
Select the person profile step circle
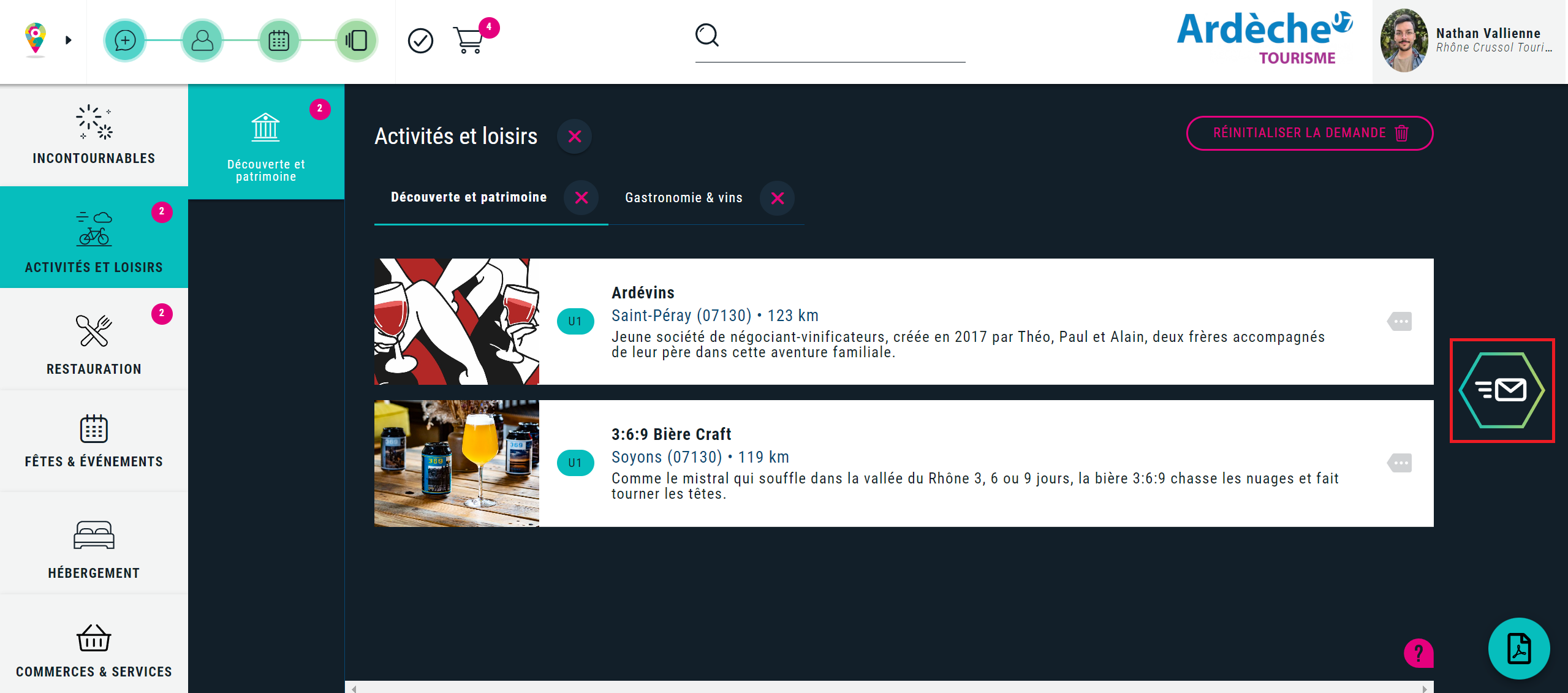(x=202, y=40)
